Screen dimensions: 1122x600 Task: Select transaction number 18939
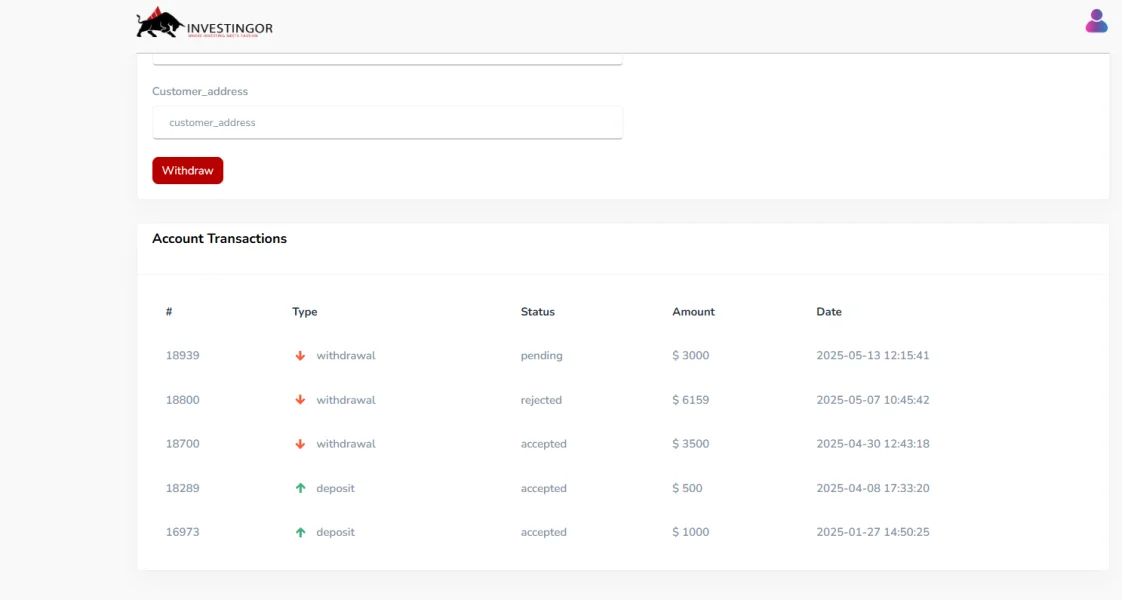click(x=183, y=356)
